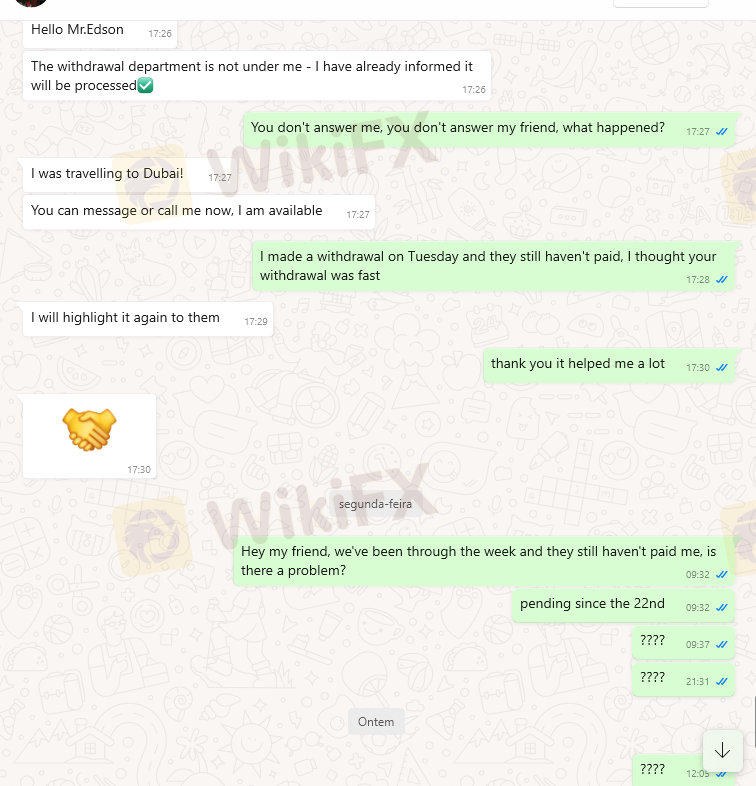756x786 pixels.
Task: Click the handshake emoji sticker message
Action: tap(89, 436)
